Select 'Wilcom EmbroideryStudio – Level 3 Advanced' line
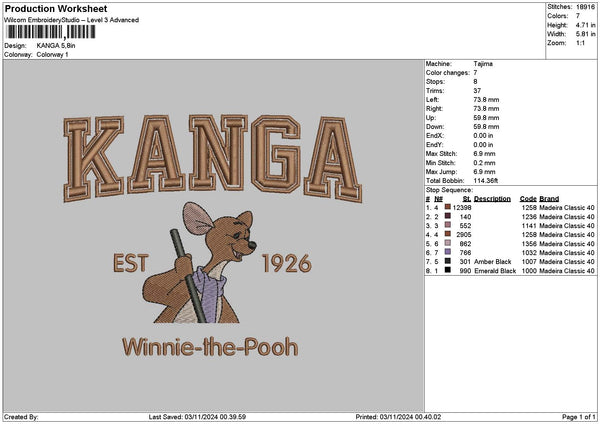This screenshot has width=600, height=424. [x=72, y=20]
